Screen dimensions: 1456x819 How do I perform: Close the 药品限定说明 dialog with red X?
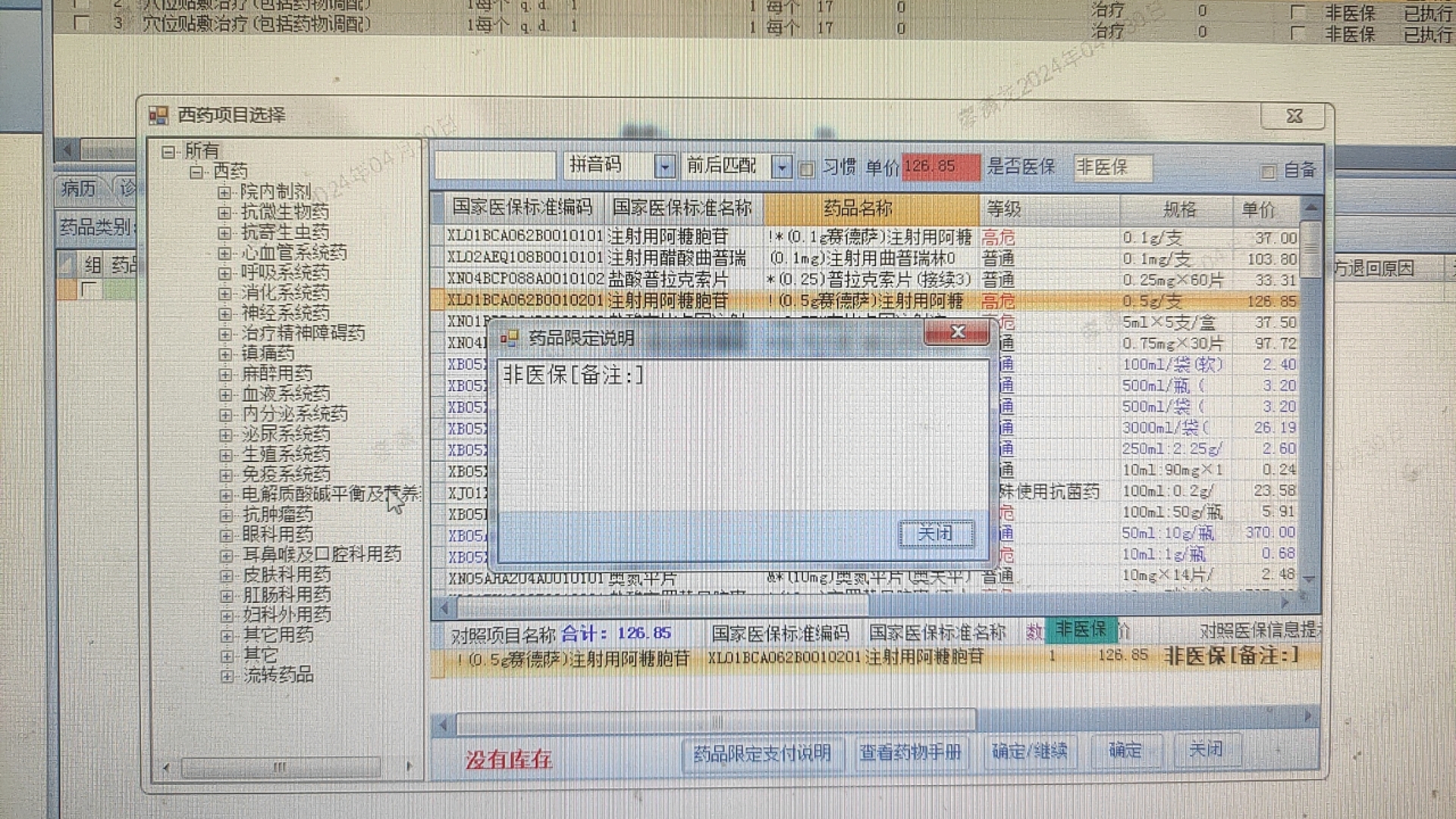pos(957,331)
